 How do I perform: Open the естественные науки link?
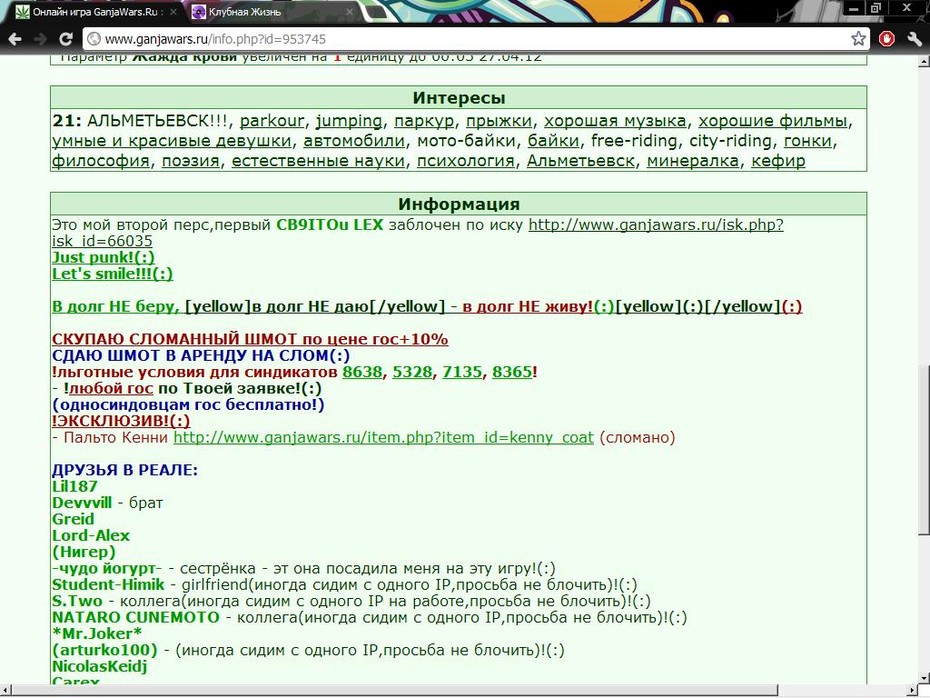318,161
